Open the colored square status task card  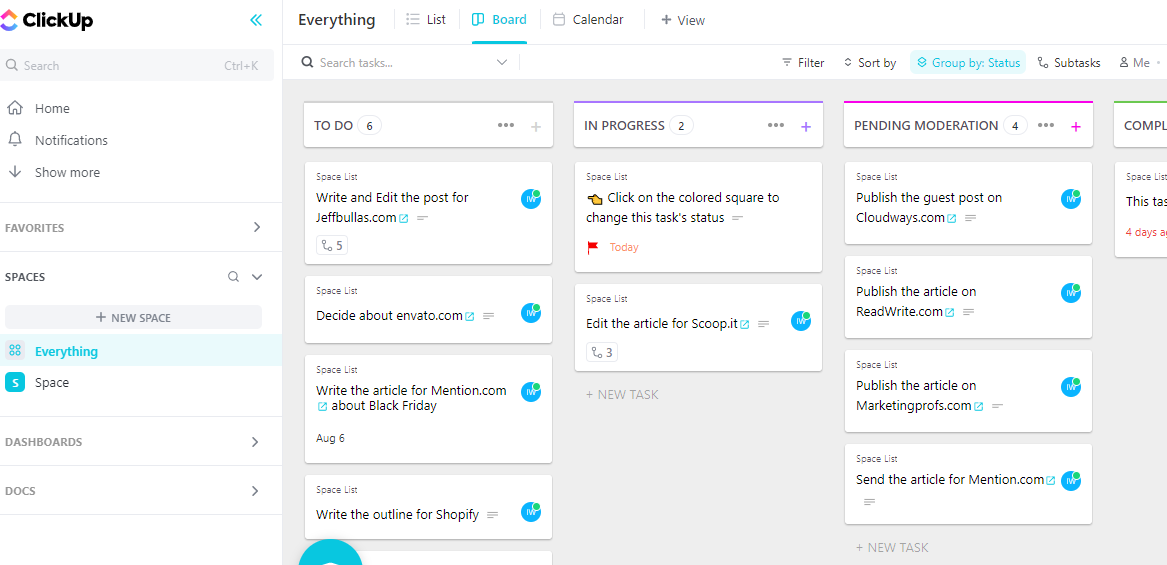(x=698, y=217)
